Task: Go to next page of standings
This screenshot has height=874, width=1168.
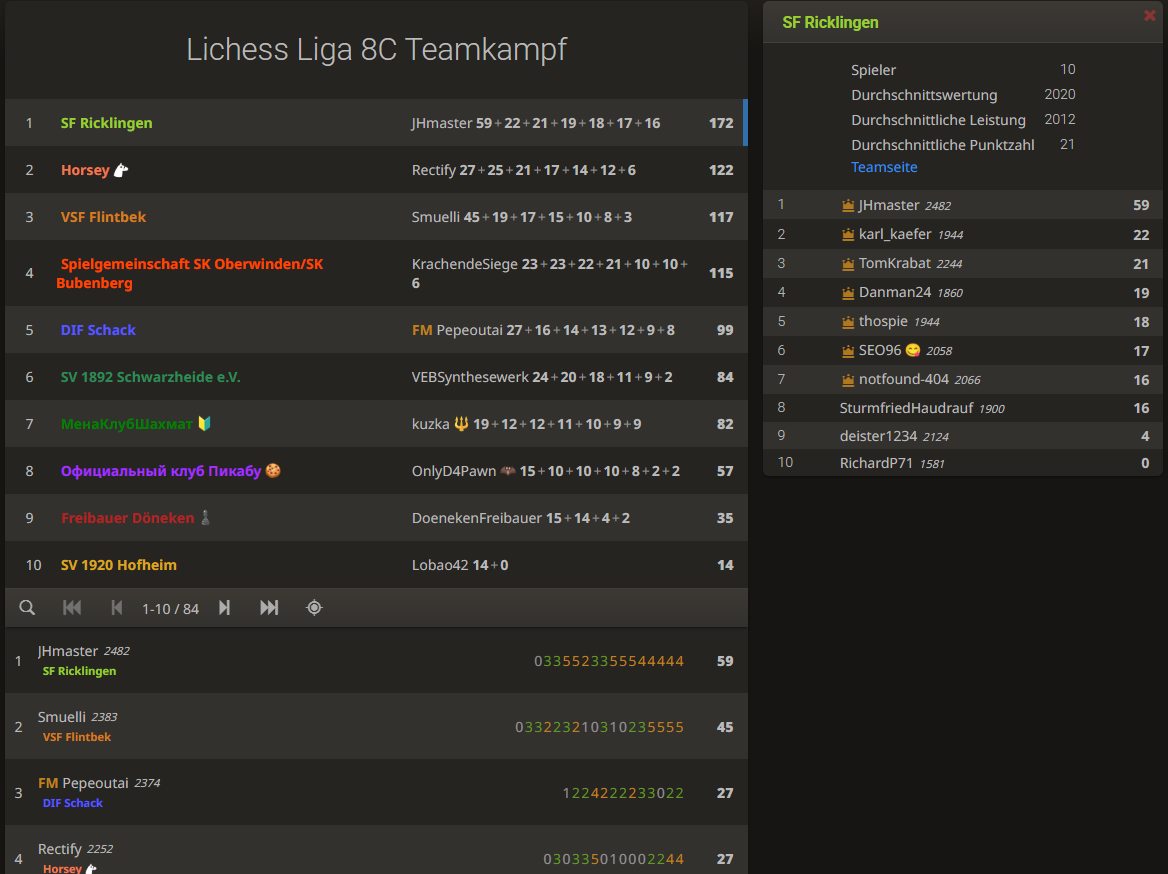Action: coord(224,607)
